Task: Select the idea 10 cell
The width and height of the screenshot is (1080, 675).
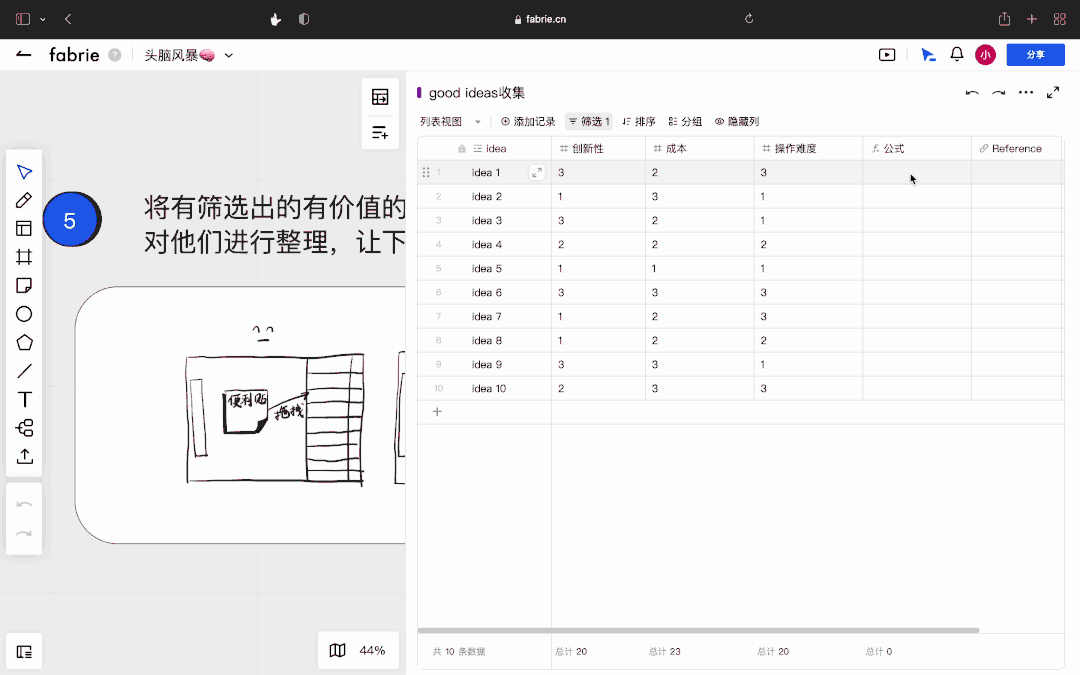Action: pyautogui.click(x=488, y=388)
